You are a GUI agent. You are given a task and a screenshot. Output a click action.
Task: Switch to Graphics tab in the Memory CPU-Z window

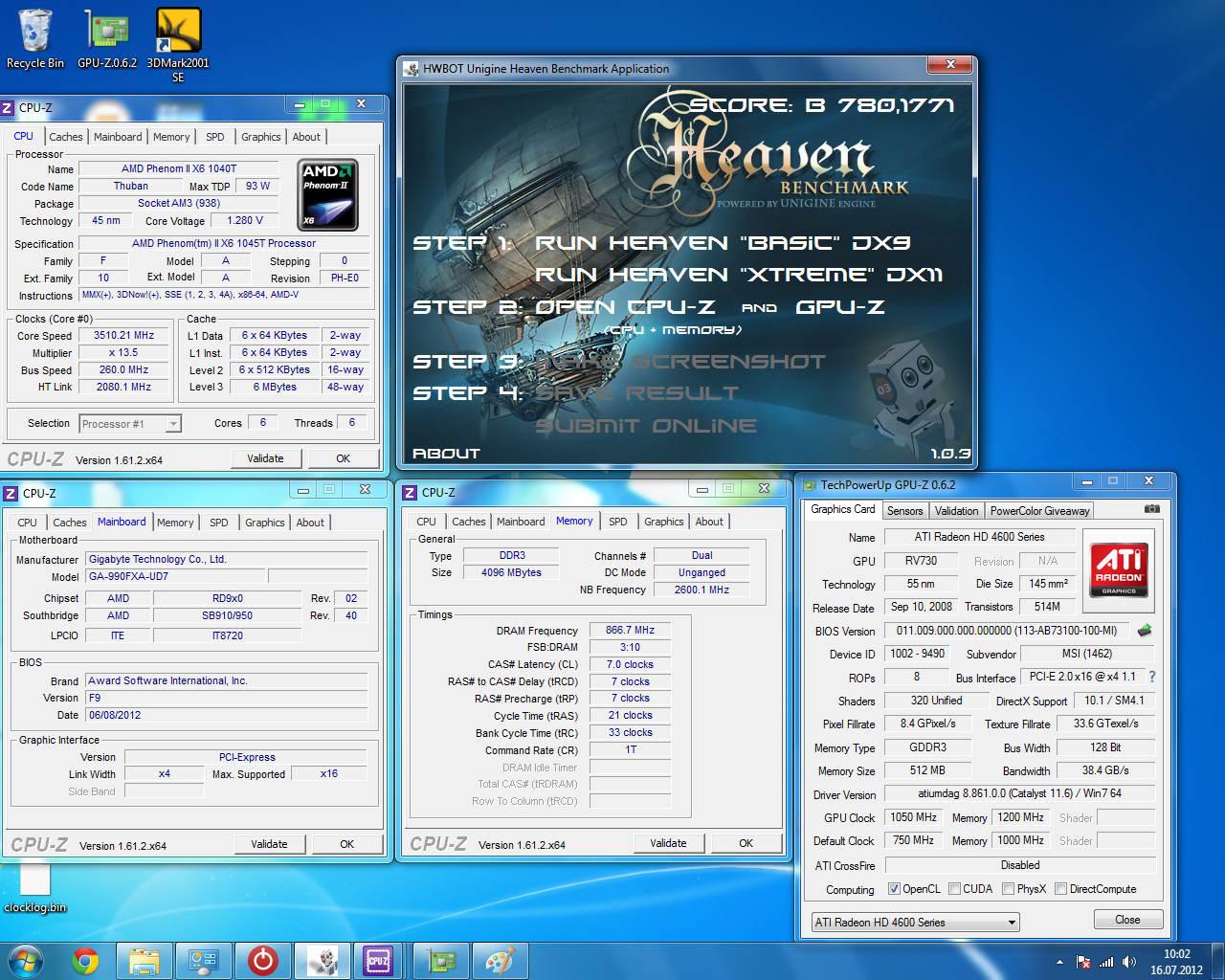tap(663, 522)
